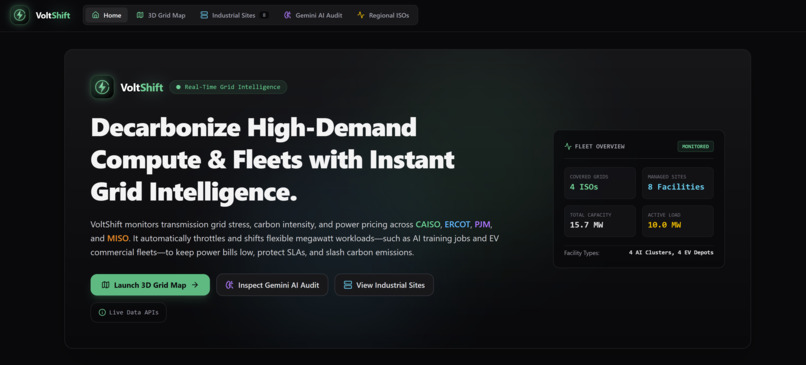Click the pulse icon beside Regional ISOs
Viewport: 806px width, 365px height.
361,15
